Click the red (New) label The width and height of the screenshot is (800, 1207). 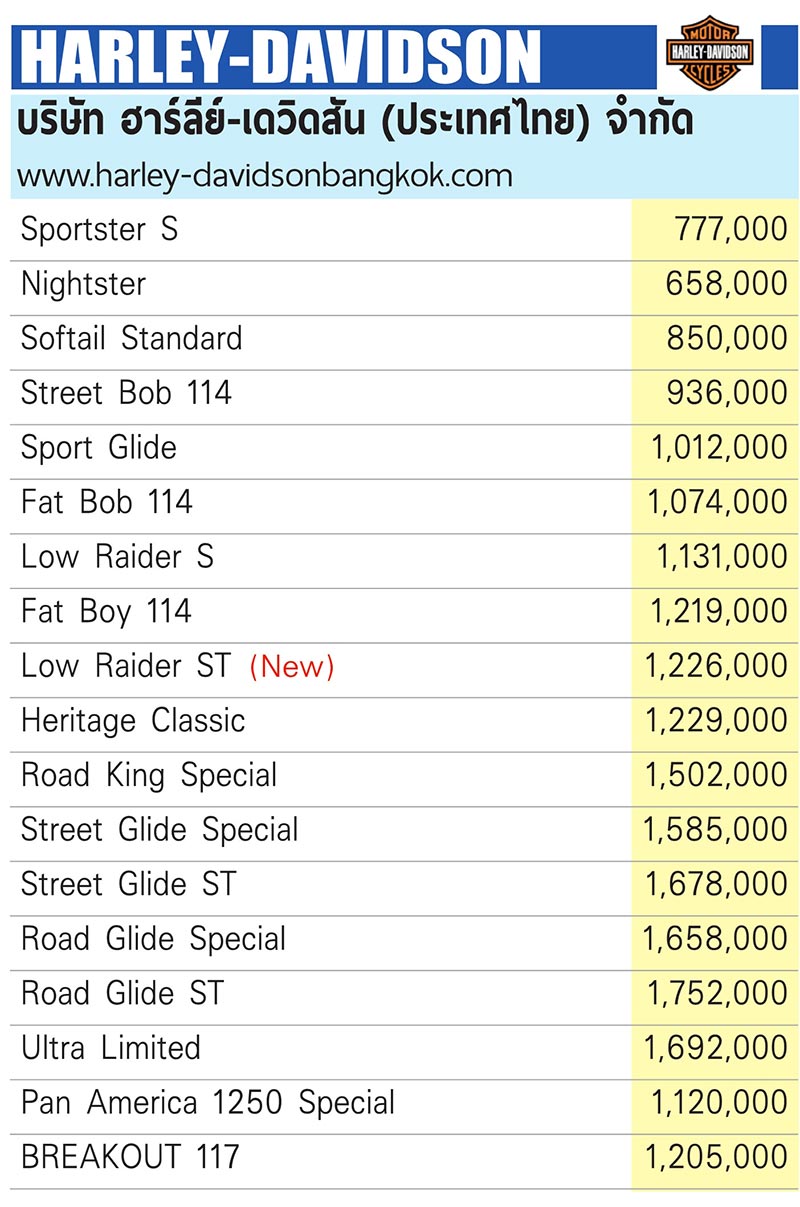[291, 666]
